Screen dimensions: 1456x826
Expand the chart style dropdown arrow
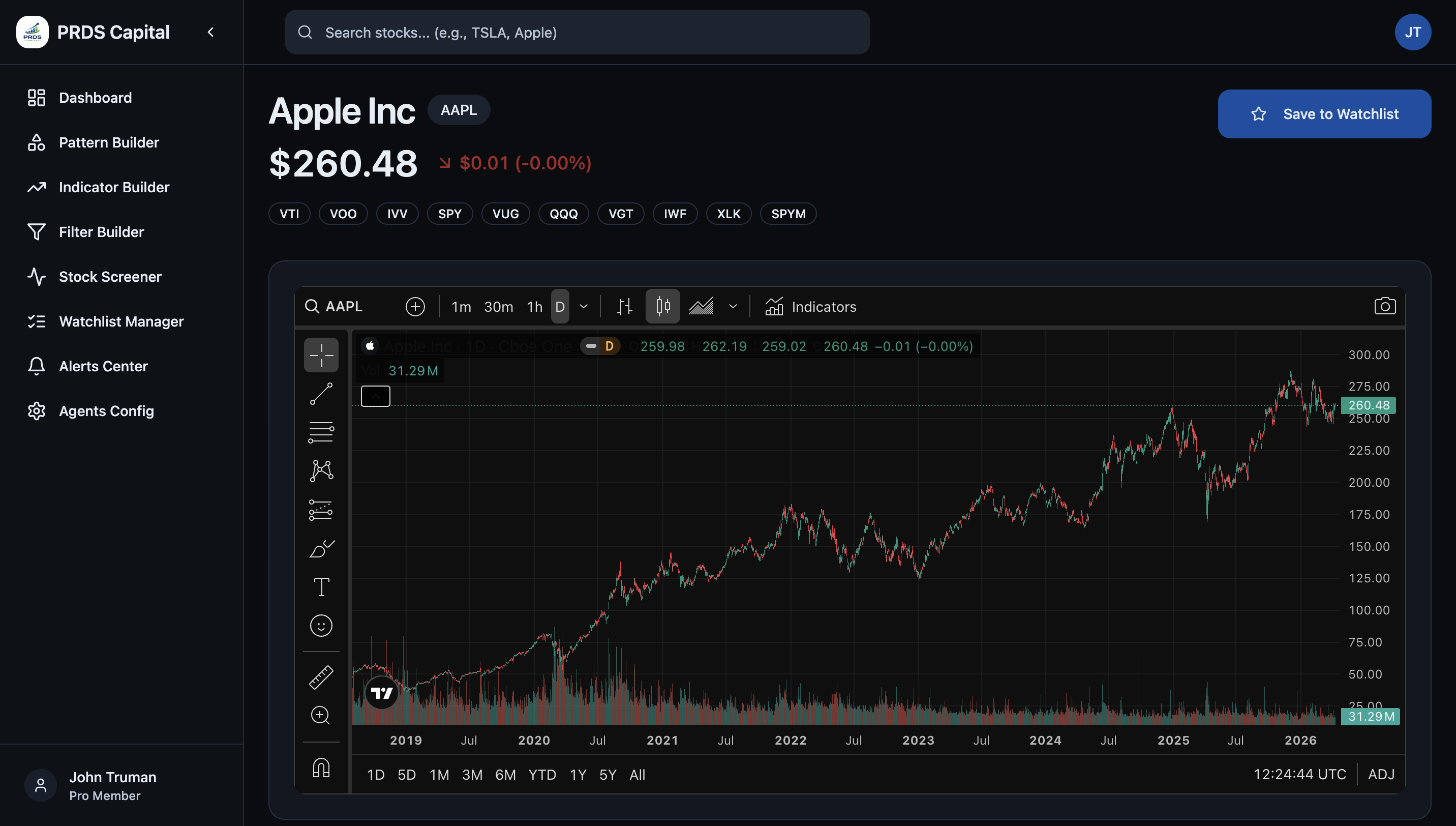733,307
